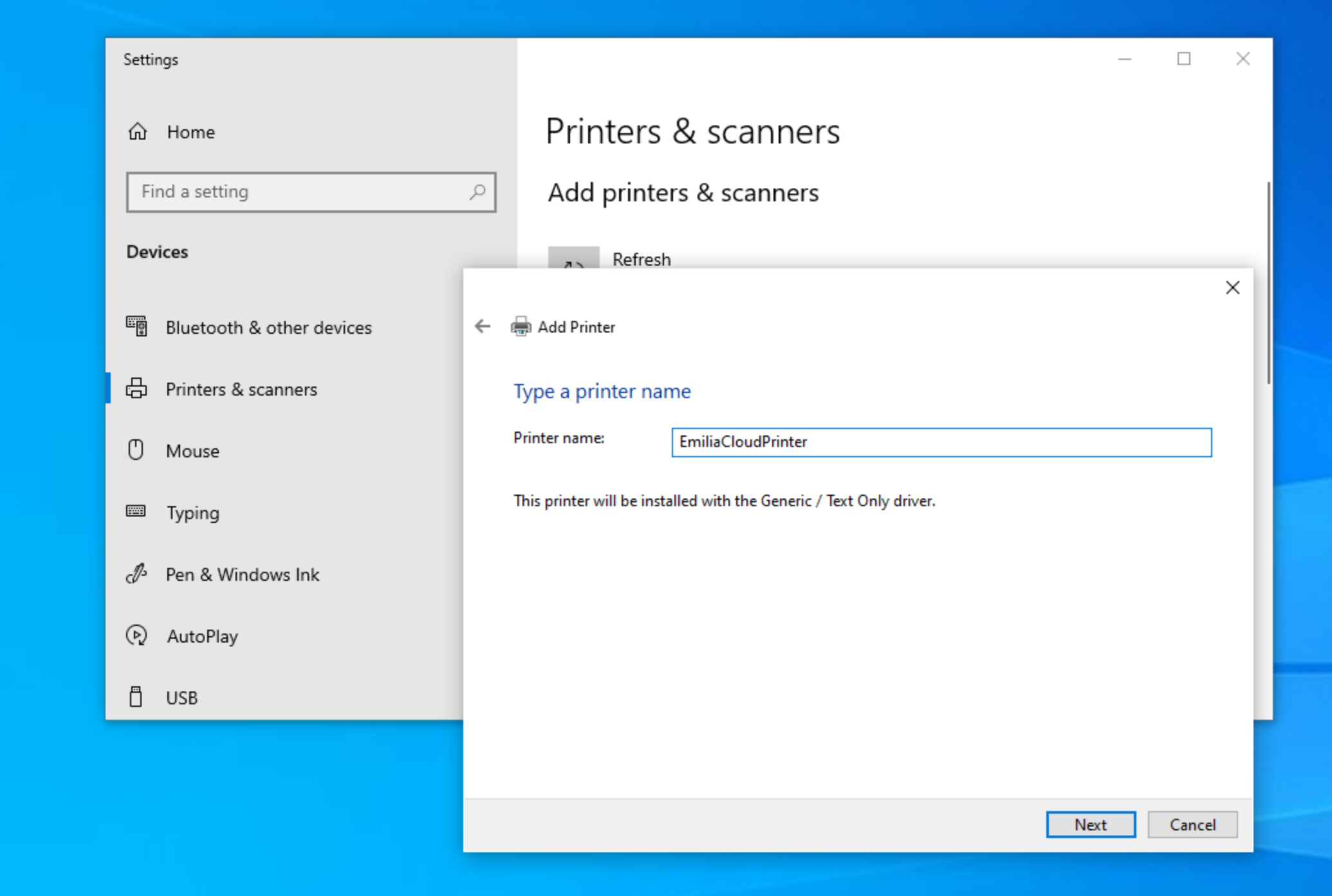
Task: Click the Pen & Windows Ink icon
Action: (136, 574)
